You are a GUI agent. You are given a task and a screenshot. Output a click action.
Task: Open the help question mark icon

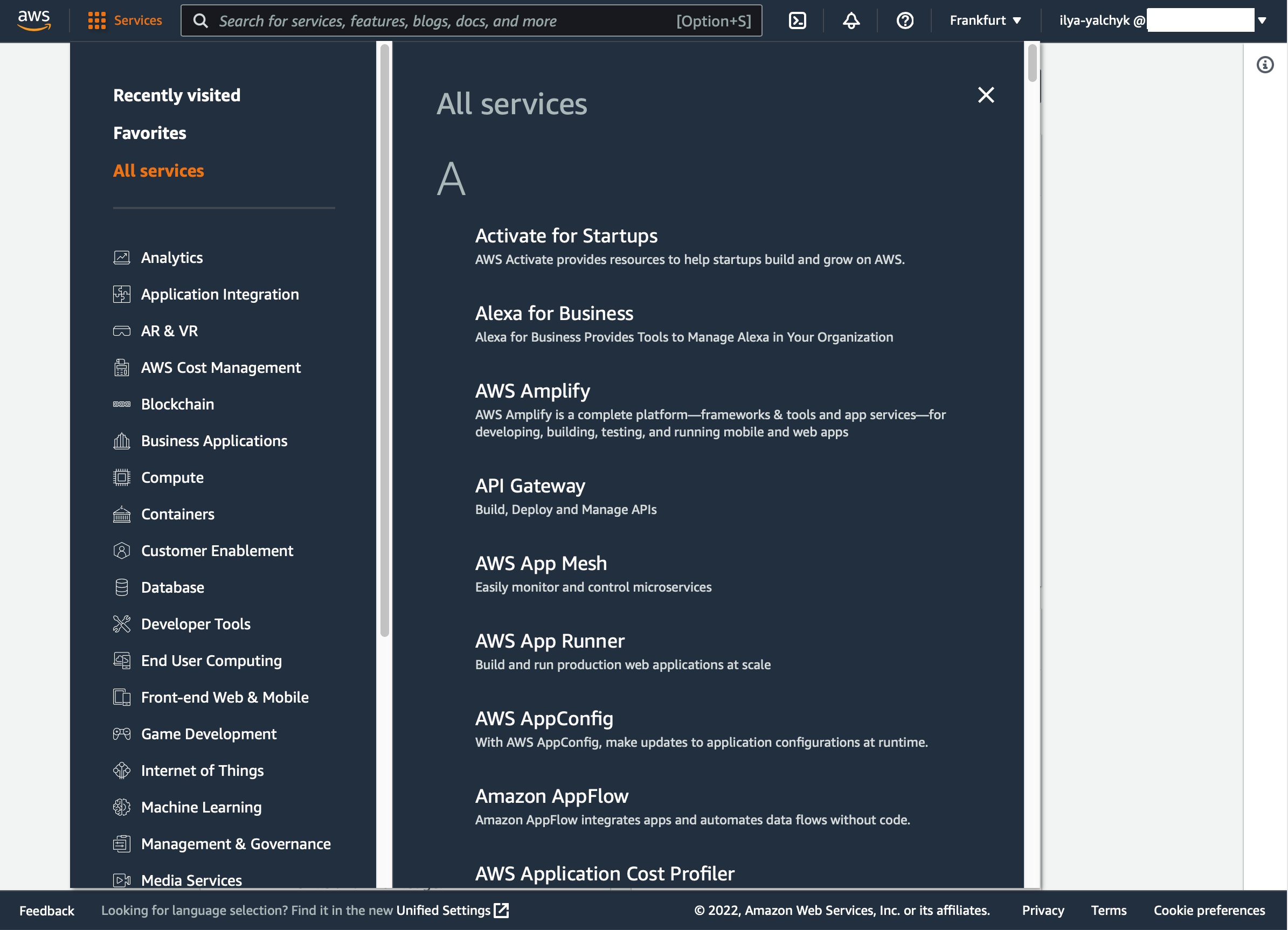(905, 21)
